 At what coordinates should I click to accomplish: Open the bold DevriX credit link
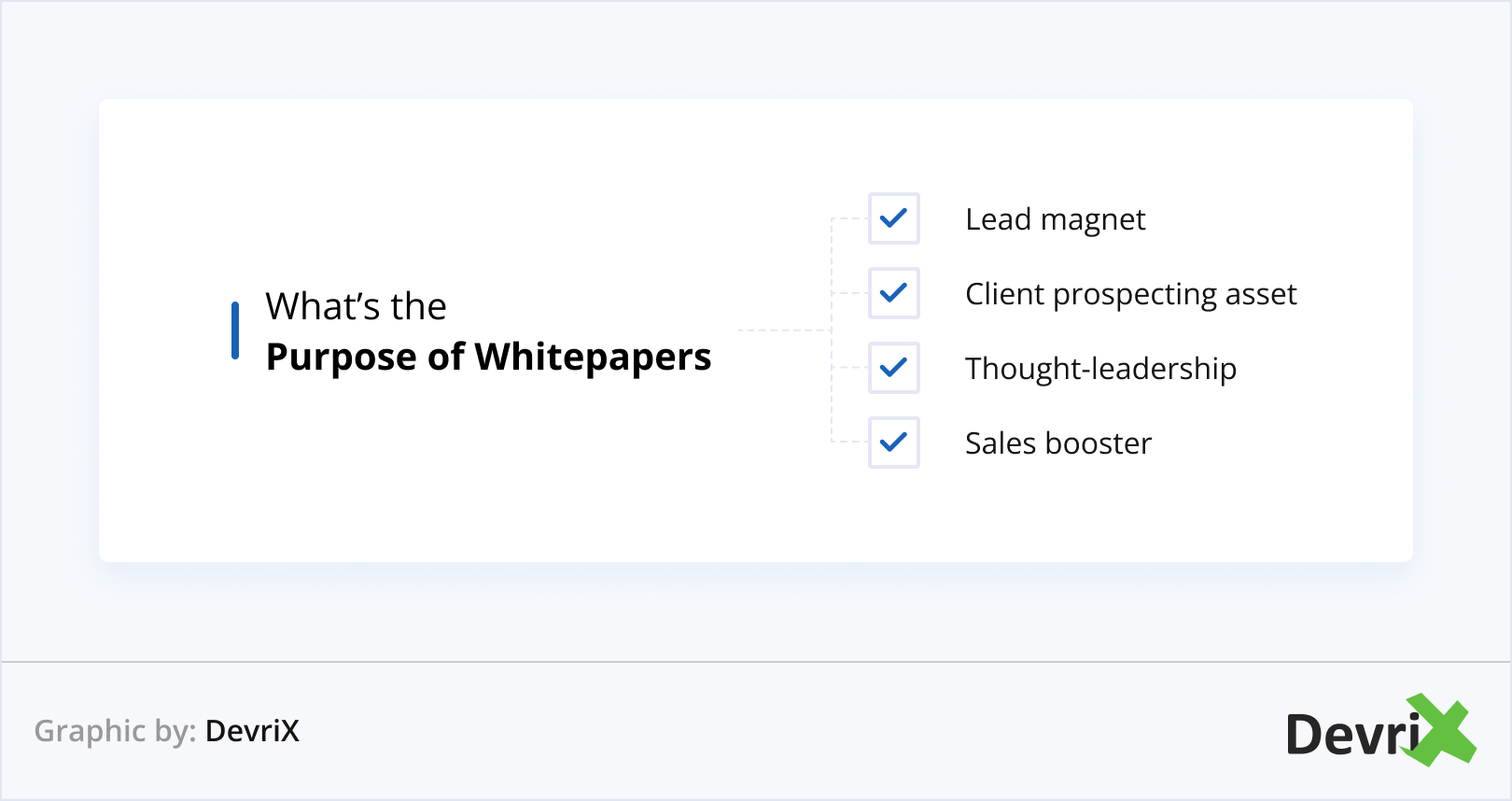(252, 731)
